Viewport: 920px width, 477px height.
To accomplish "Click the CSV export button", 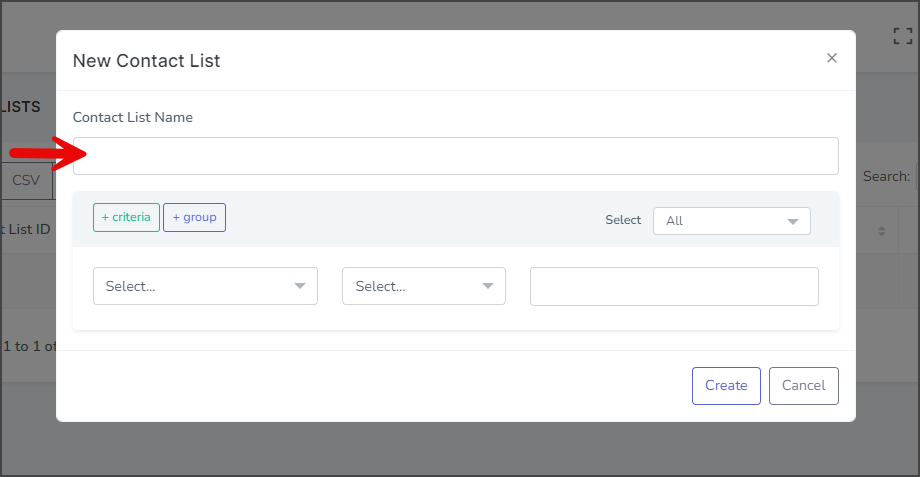I will pos(26,181).
